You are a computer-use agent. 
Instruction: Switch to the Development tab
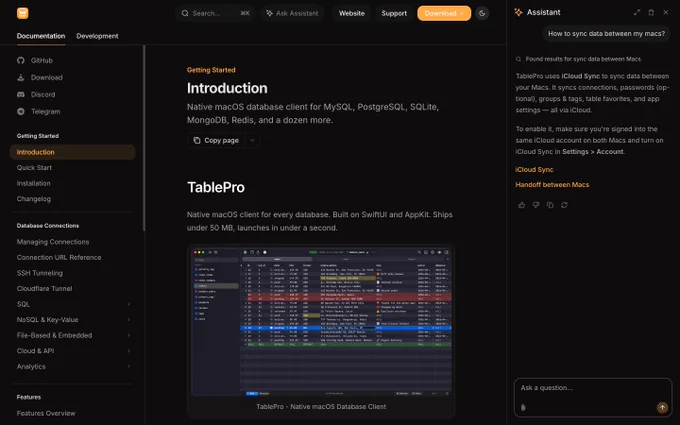[x=97, y=36]
